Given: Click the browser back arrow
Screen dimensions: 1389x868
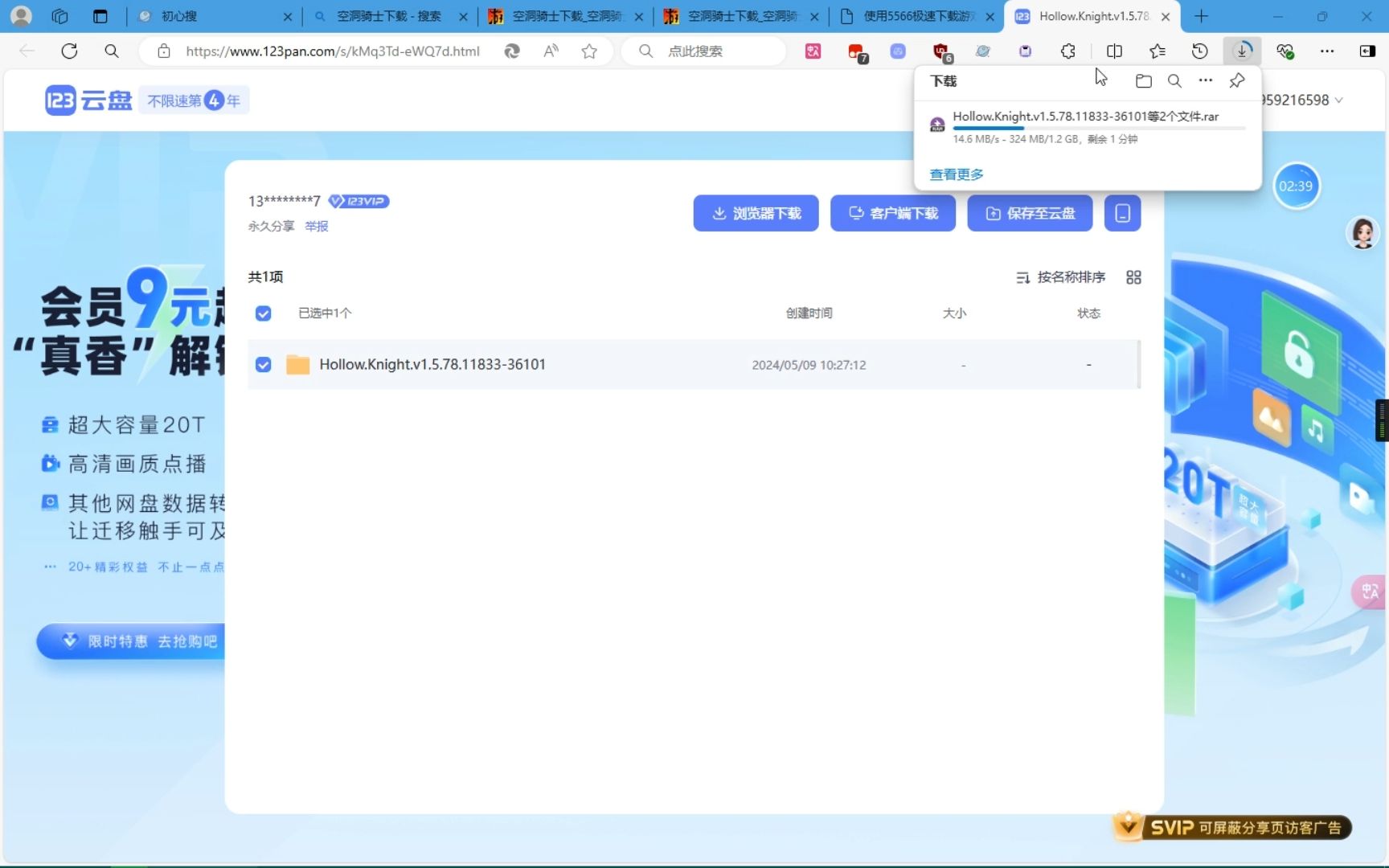Looking at the screenshot, I should tap(27, 51).
